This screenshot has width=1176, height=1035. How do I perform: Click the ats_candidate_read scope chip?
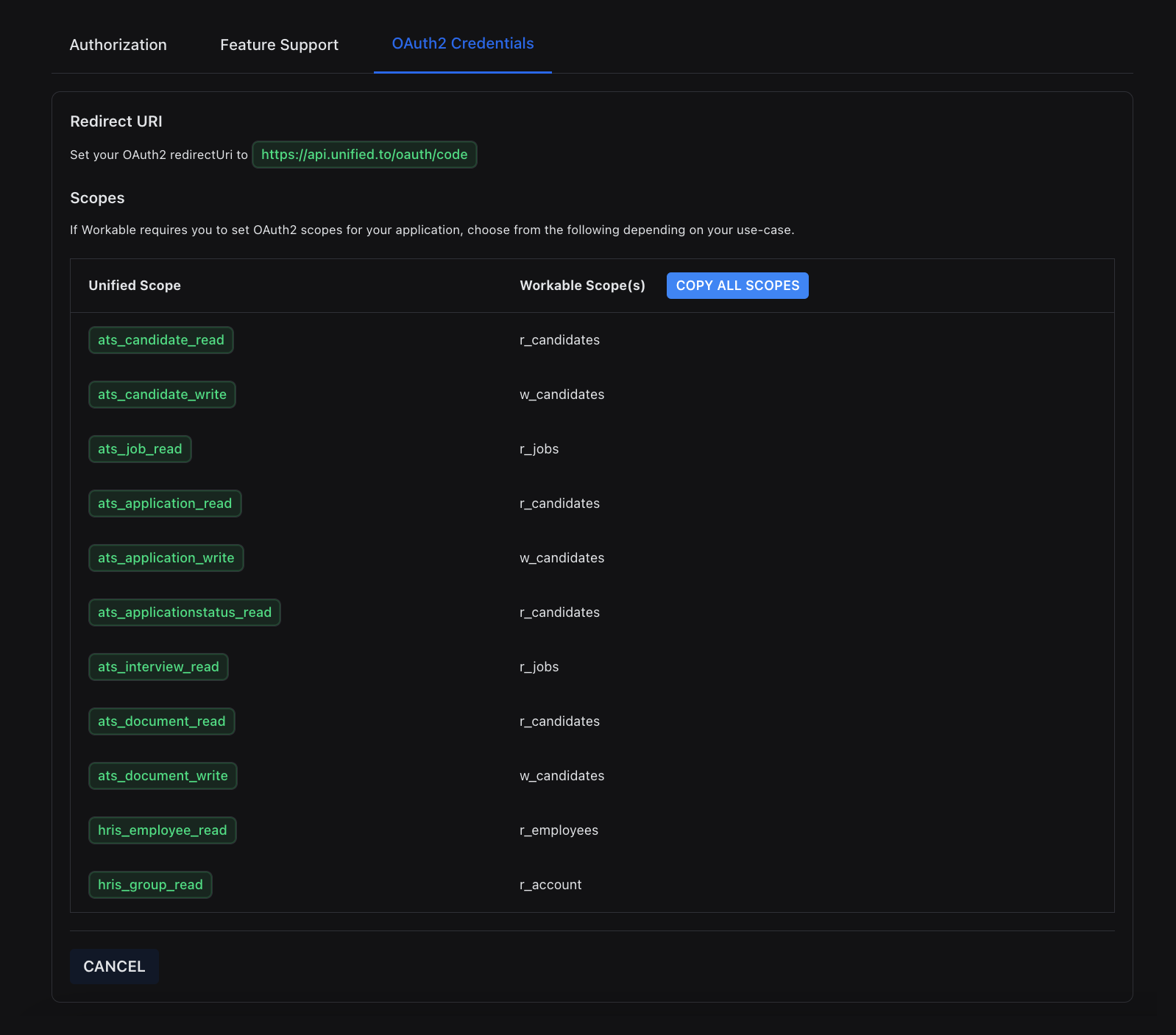point(160,340)
